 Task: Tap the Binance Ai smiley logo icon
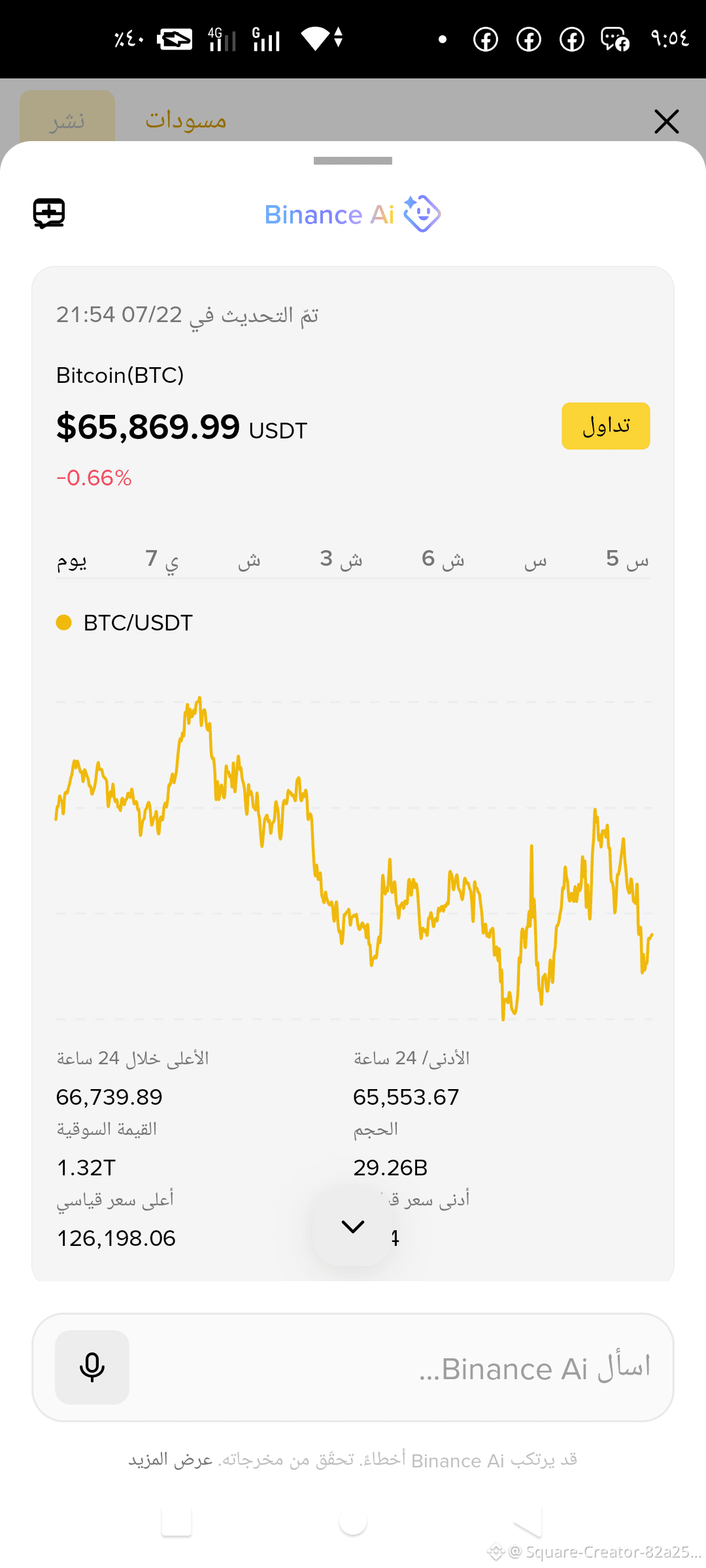pyautogui.click(x=422, y=214)
